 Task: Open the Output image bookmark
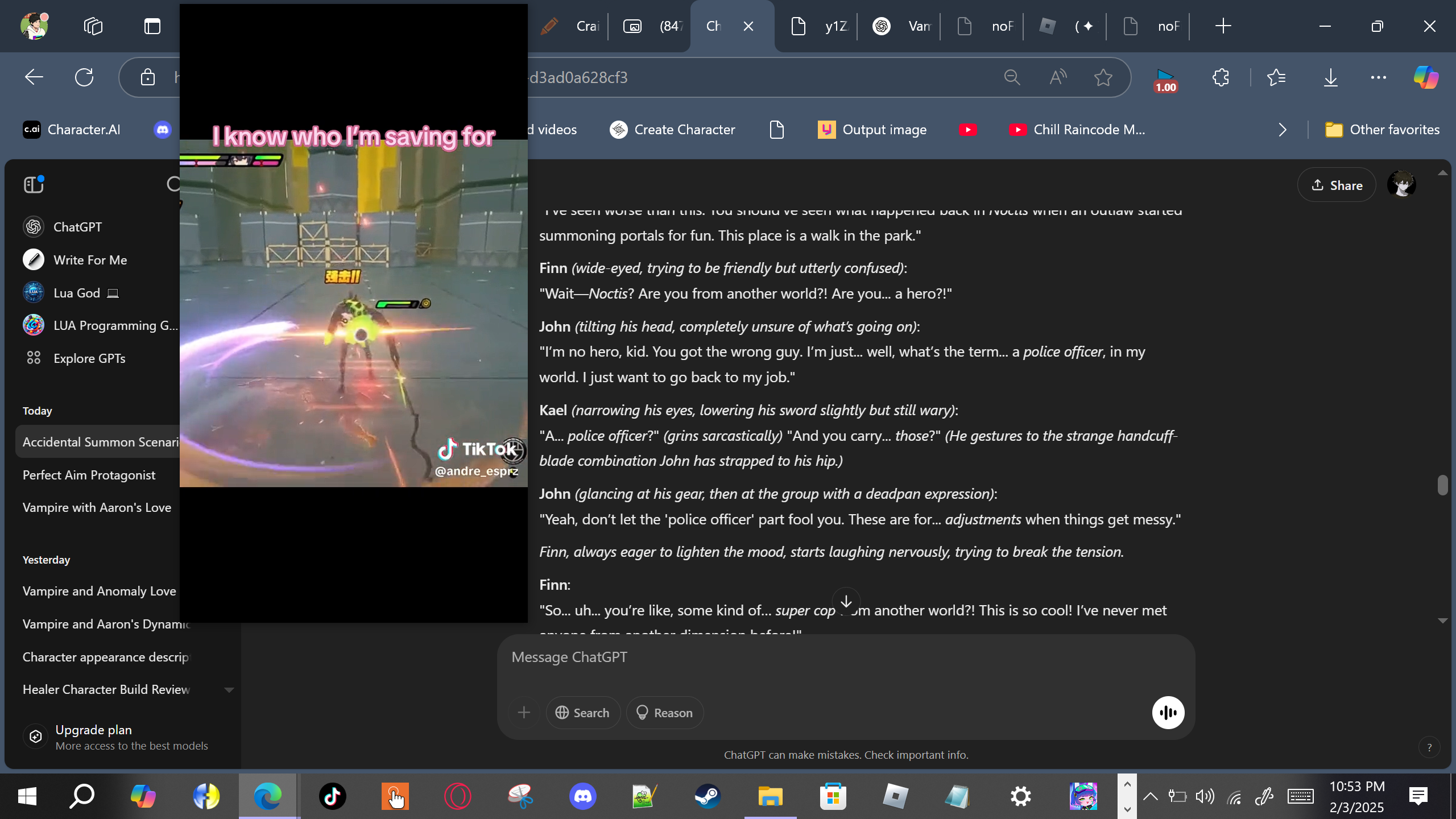pyautogui.click(x=872, y=130)
